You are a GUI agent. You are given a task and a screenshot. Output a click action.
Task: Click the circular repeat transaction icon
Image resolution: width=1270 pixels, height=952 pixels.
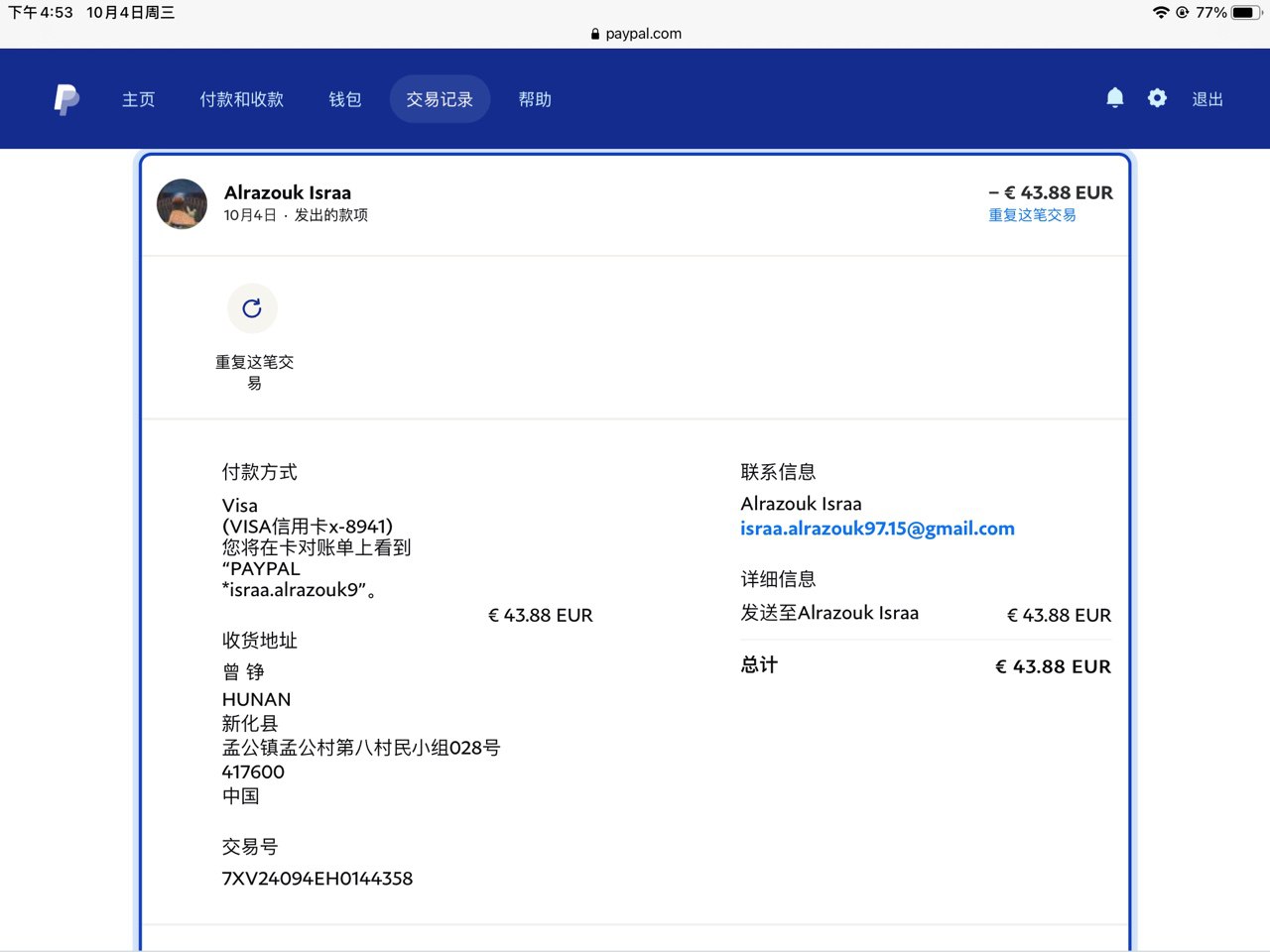[x=252, y=308]
